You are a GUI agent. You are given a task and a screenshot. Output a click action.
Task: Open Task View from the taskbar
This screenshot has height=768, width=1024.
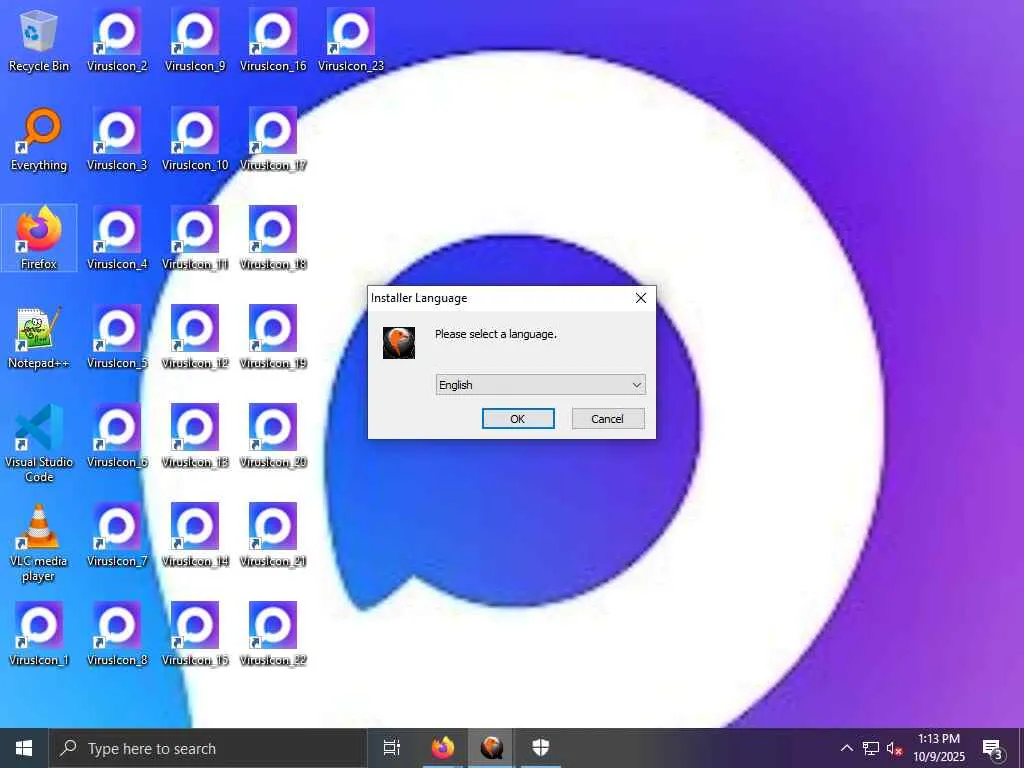pos(392,748)
